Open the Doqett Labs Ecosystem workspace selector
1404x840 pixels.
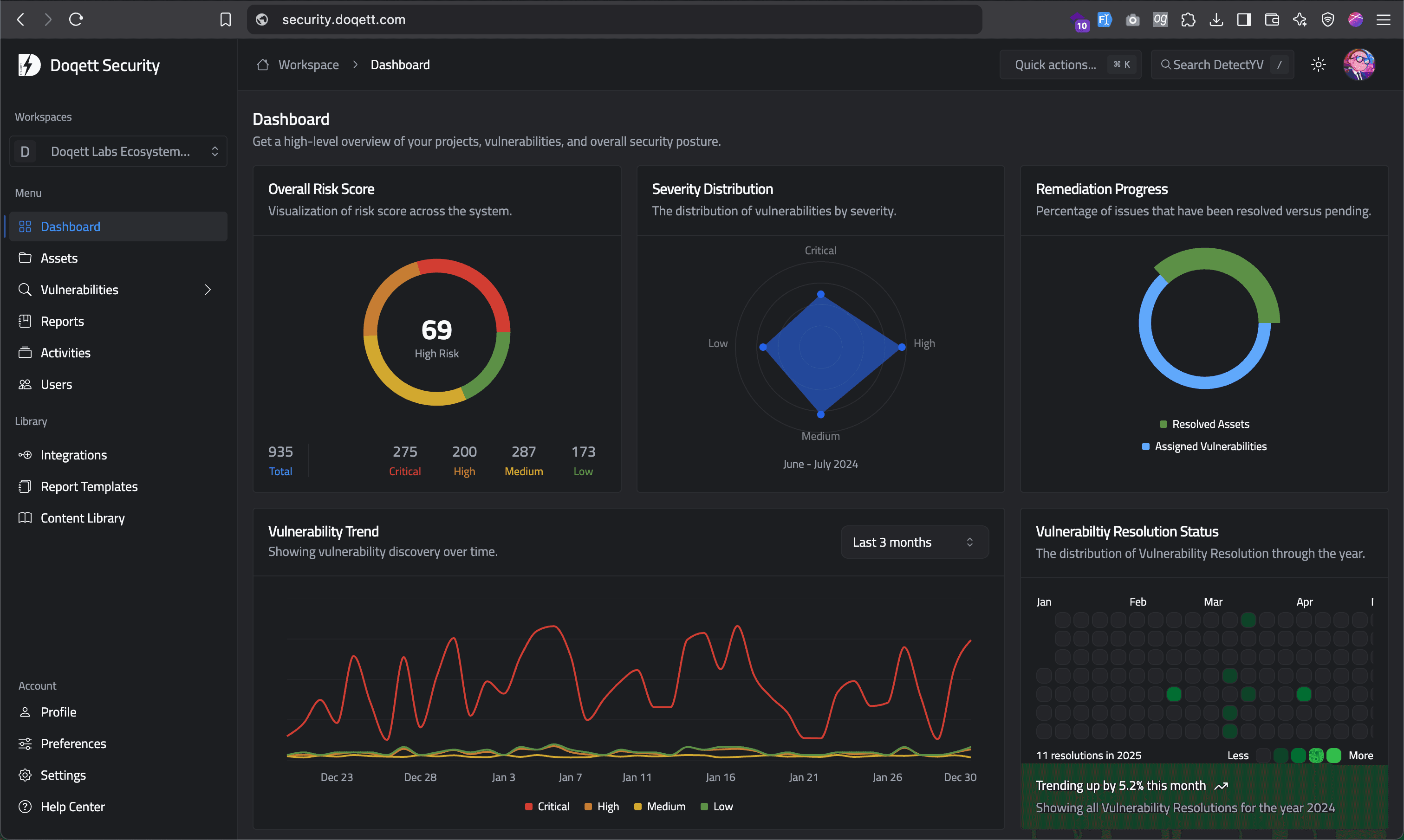click(118, 151)
